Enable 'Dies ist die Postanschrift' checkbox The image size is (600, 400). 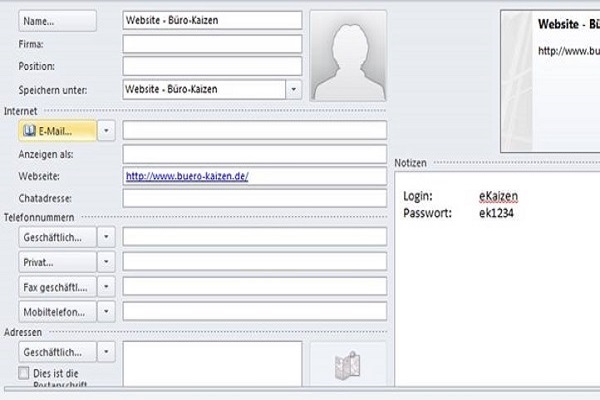25,373
